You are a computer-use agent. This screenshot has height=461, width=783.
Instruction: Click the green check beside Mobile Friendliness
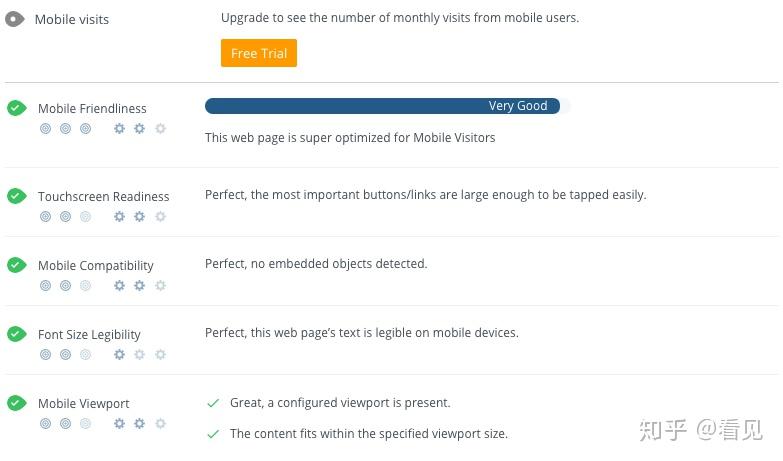click(16, 108)
